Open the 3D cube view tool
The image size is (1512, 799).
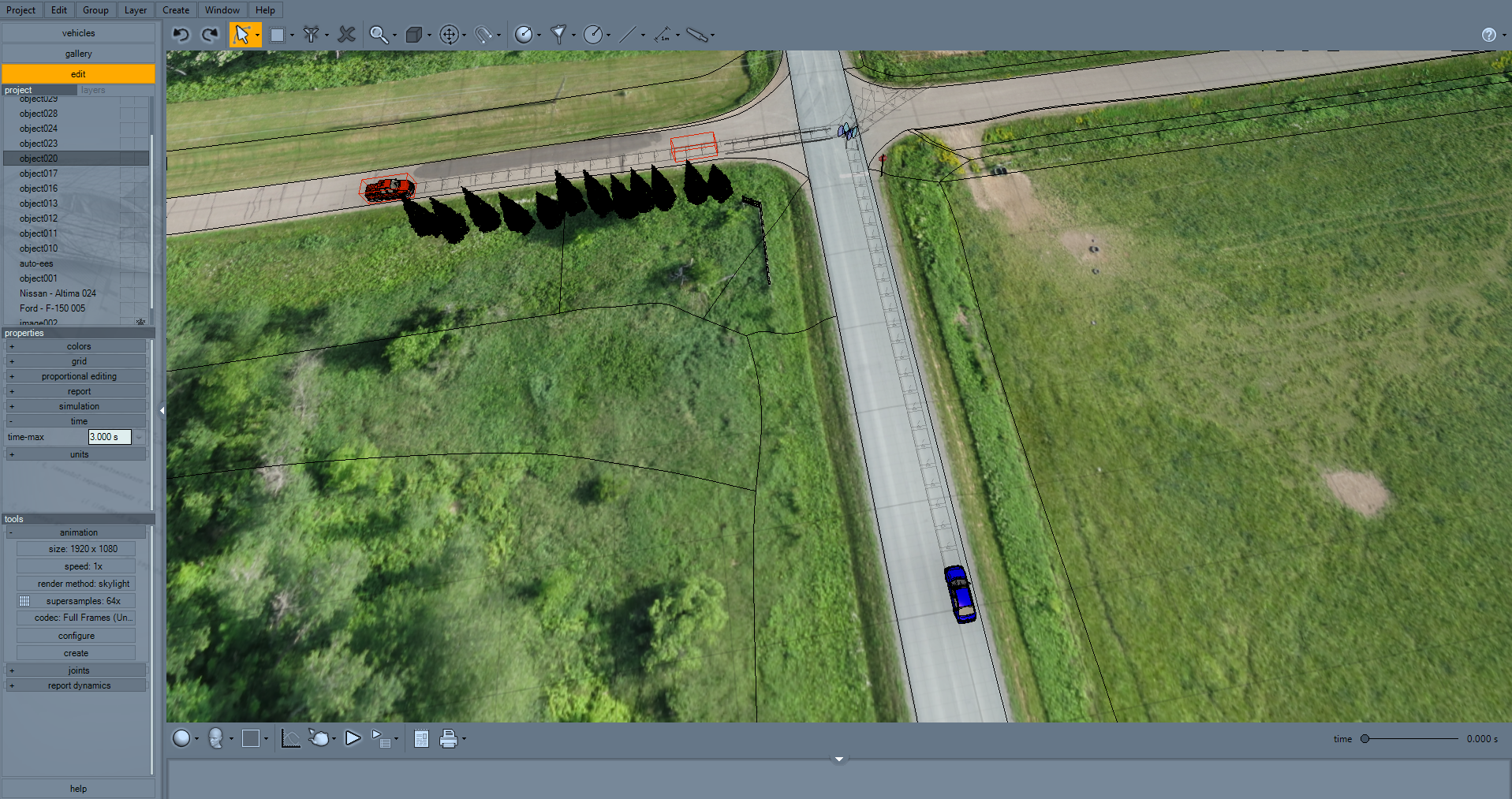coord(413,35)
